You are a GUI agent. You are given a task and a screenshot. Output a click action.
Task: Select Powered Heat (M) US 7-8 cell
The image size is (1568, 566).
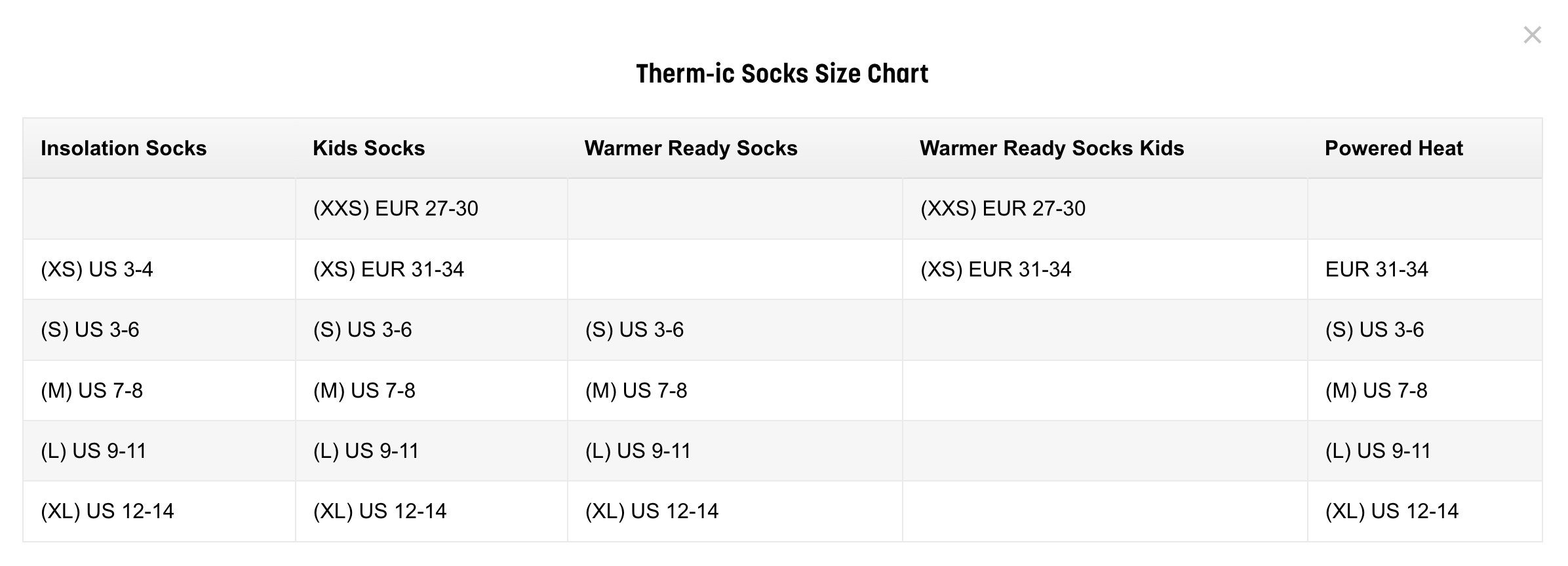point(1377,390)
